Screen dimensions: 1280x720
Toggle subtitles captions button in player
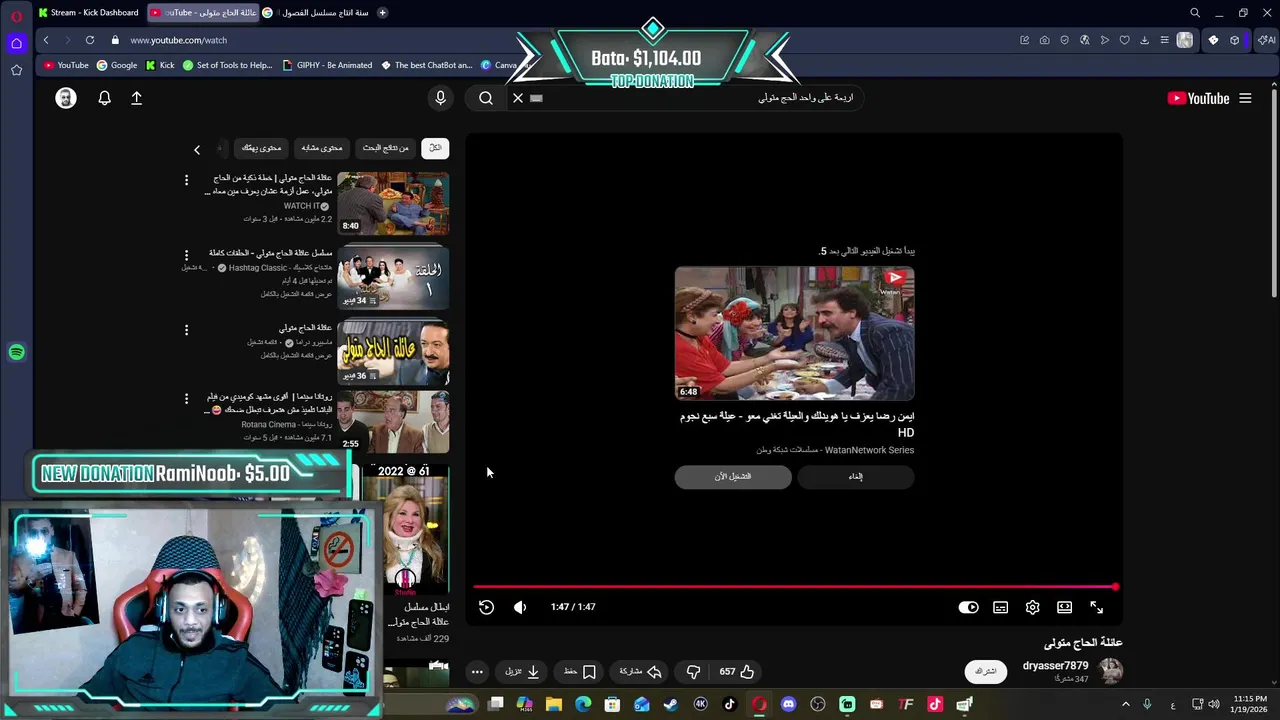[1000, 607]
